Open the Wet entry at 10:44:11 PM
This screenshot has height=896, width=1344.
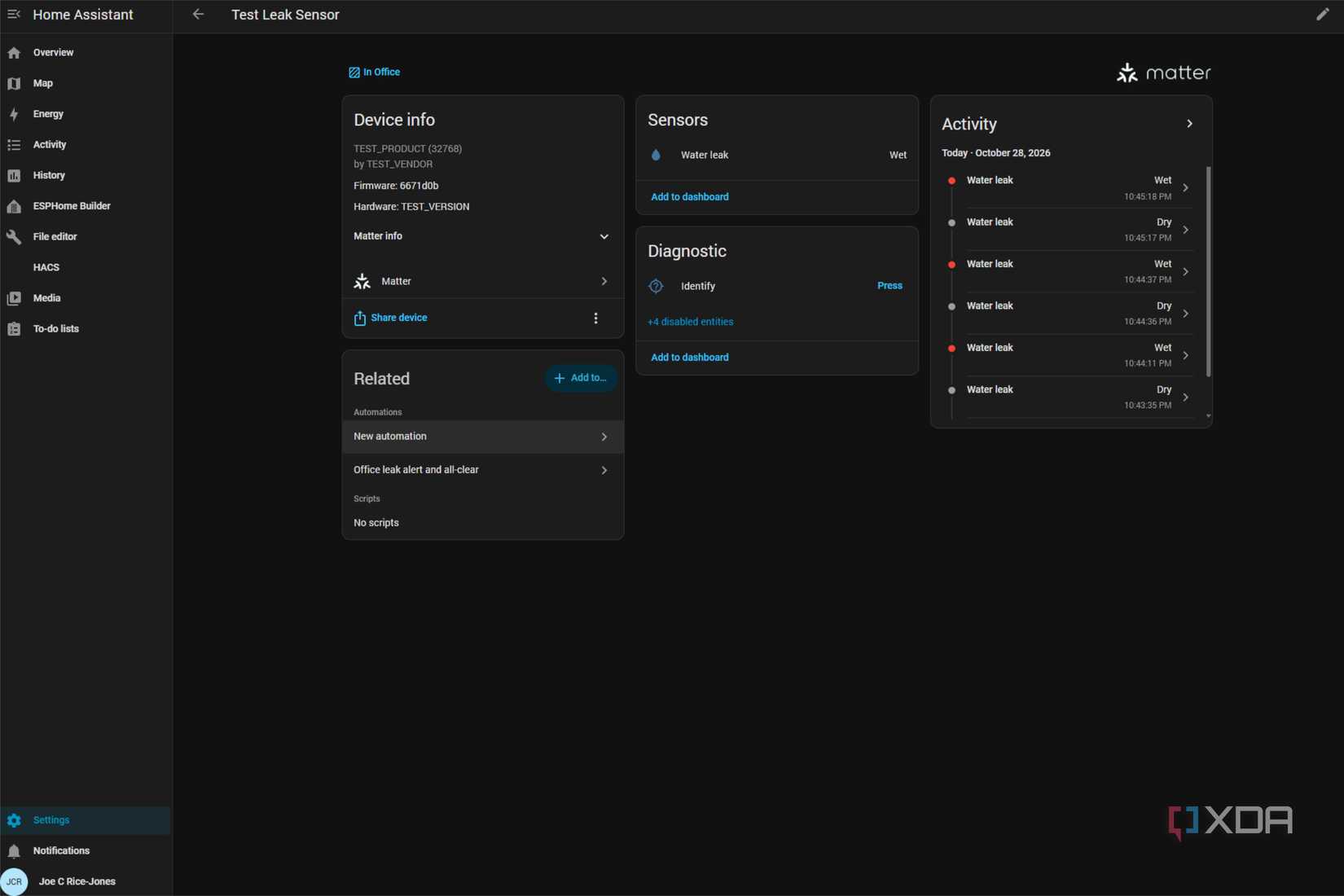coord(1069,355)
